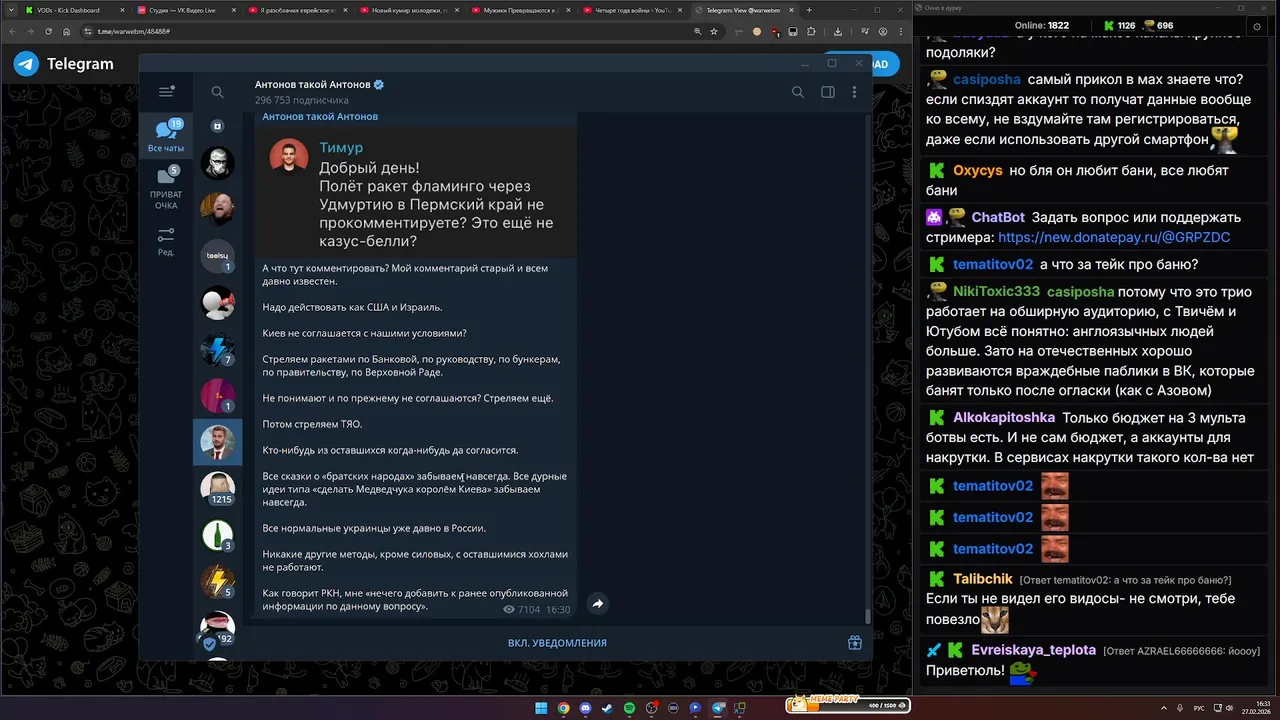This screenshot has height=720, width=1280.
Task: Bookmark this page with the star
Action: point(714,31)
